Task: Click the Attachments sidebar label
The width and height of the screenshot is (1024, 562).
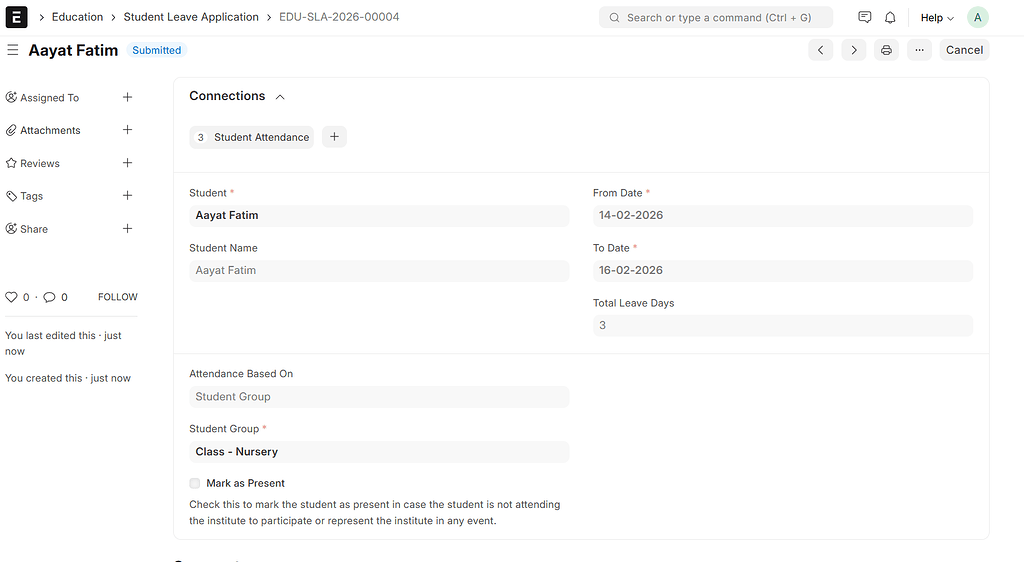Action: point(50,131)
